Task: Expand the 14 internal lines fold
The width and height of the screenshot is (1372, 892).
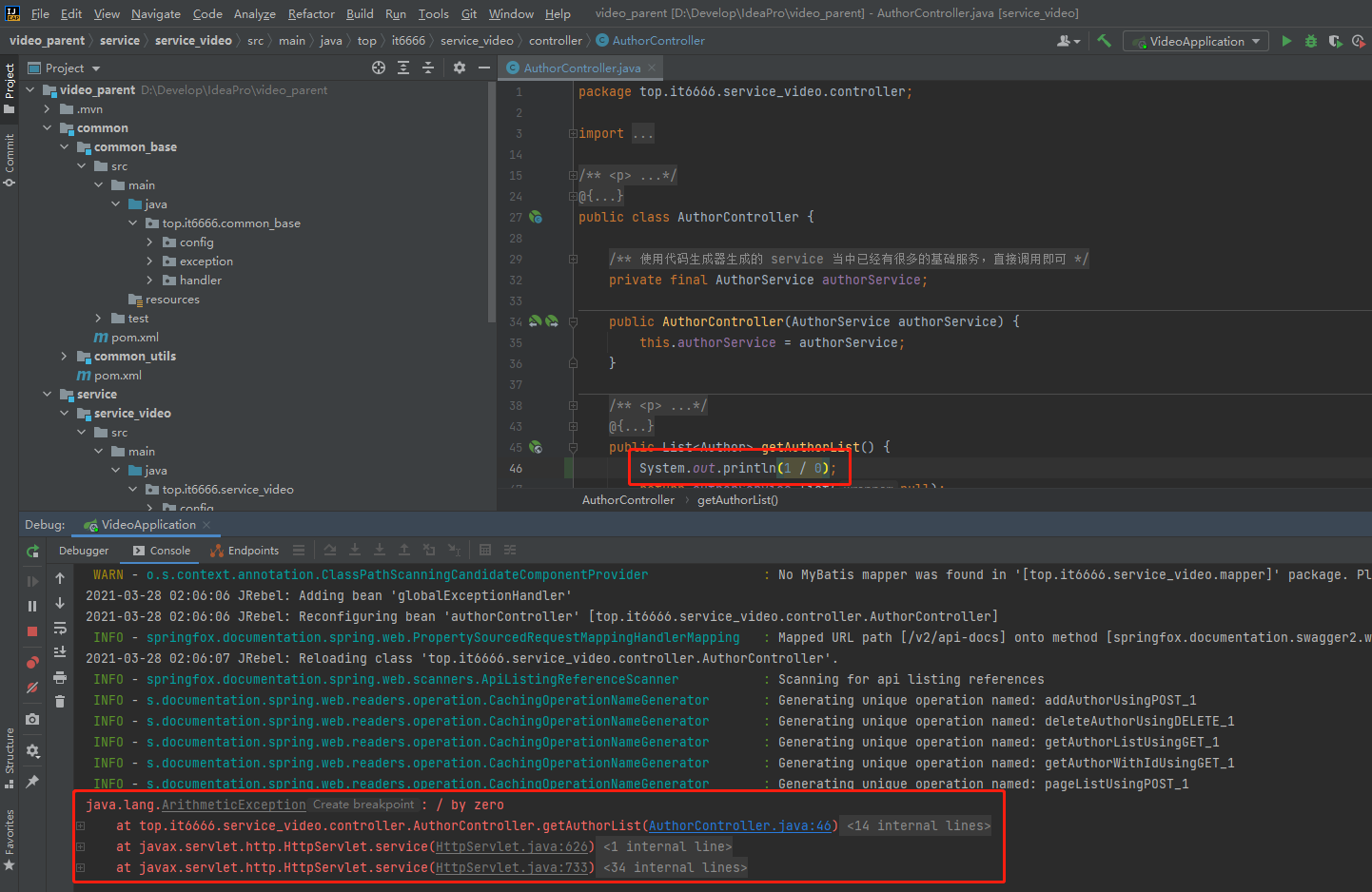Action: click(x=919, y=825)
